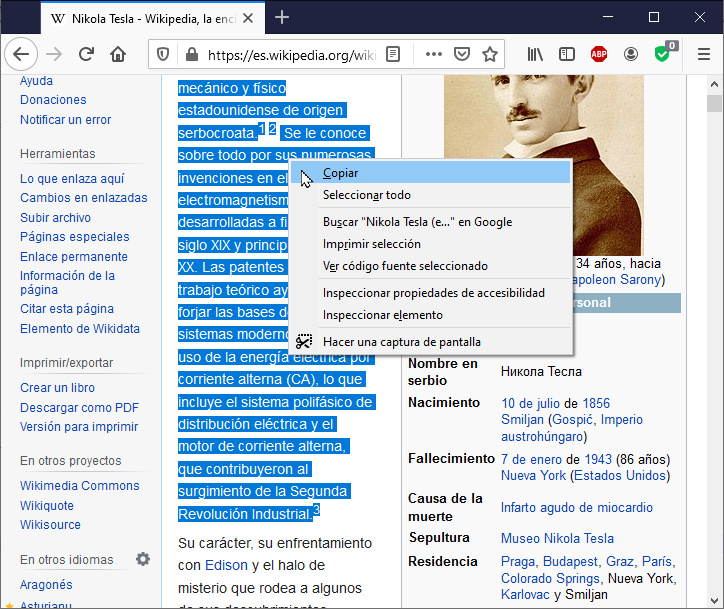Open the Firefox home page icon

click(x=118, y=54)
